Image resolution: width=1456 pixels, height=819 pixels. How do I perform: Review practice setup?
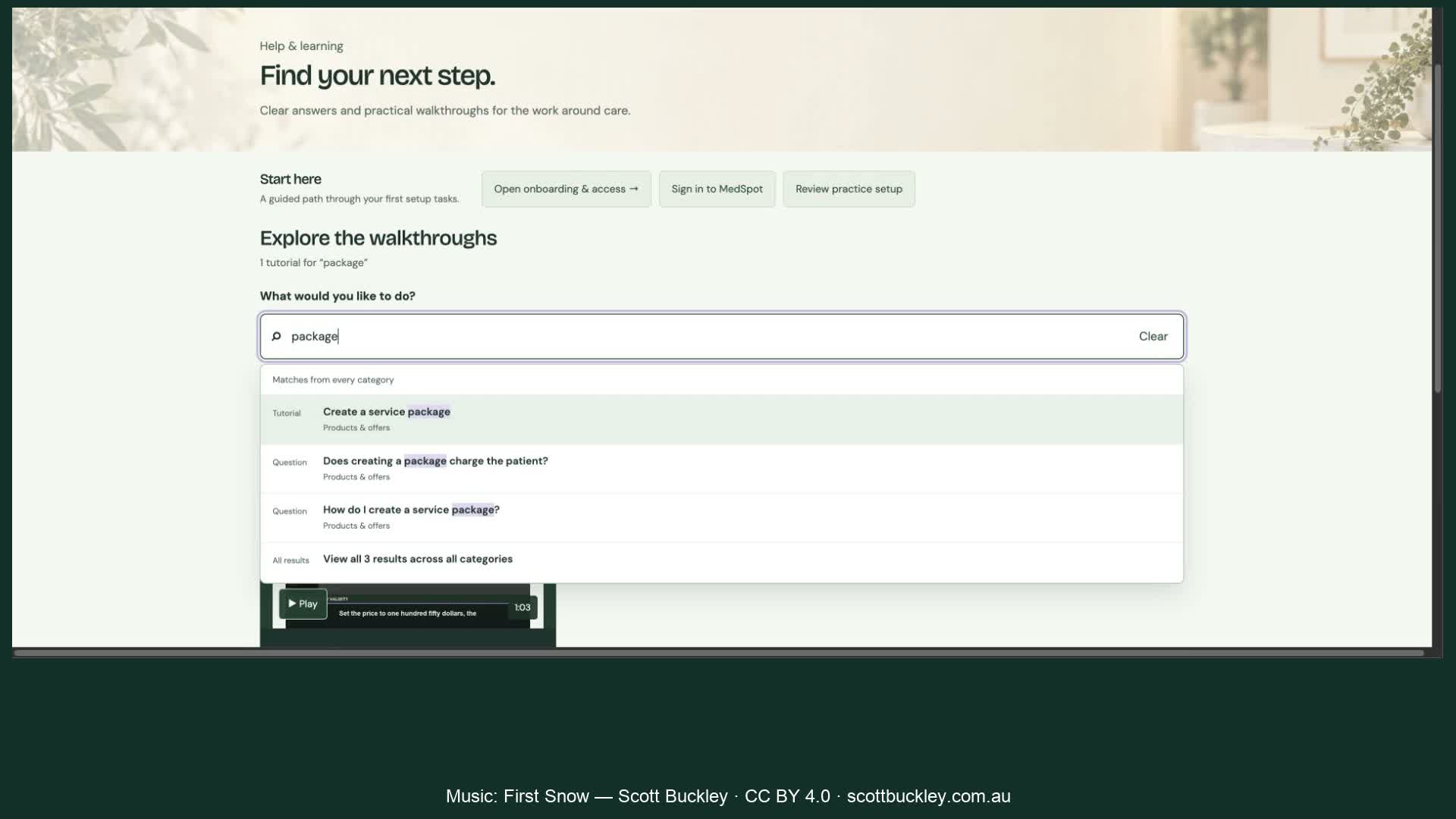point(849,189)
